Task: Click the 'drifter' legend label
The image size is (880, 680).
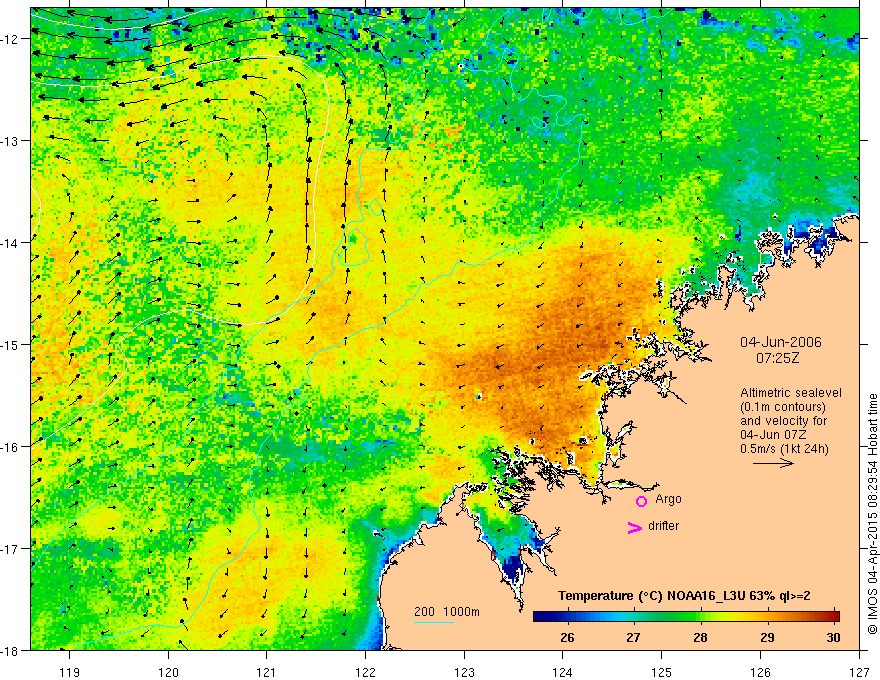Action: tap(663, 526)
